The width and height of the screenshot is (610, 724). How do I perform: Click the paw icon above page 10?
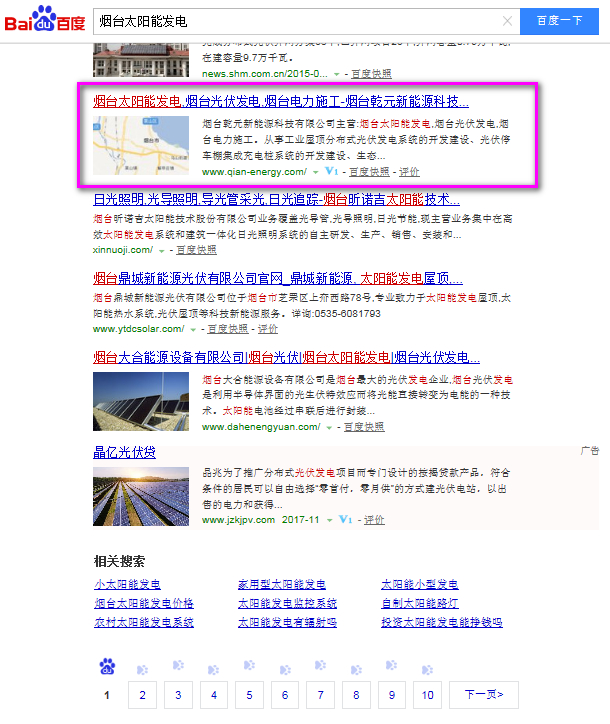(x=428, y=666)
